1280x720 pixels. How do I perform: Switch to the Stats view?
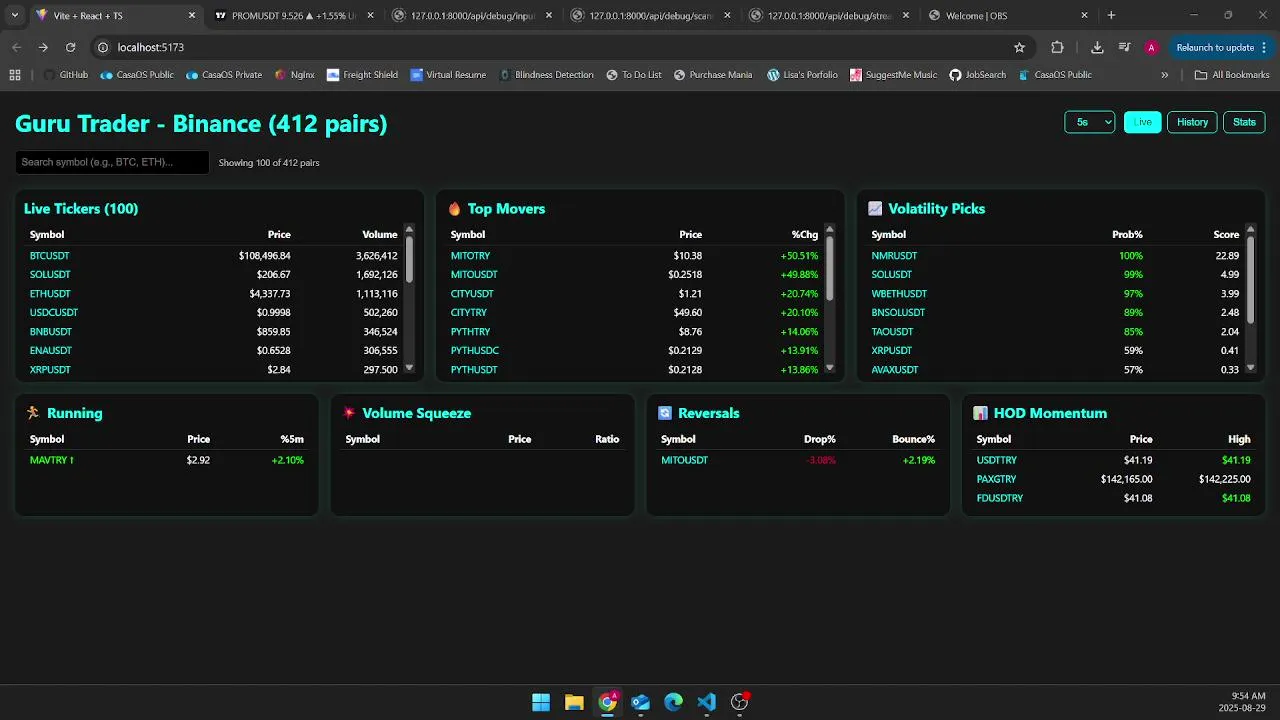pyautogui.click(x=1244, y=122)
